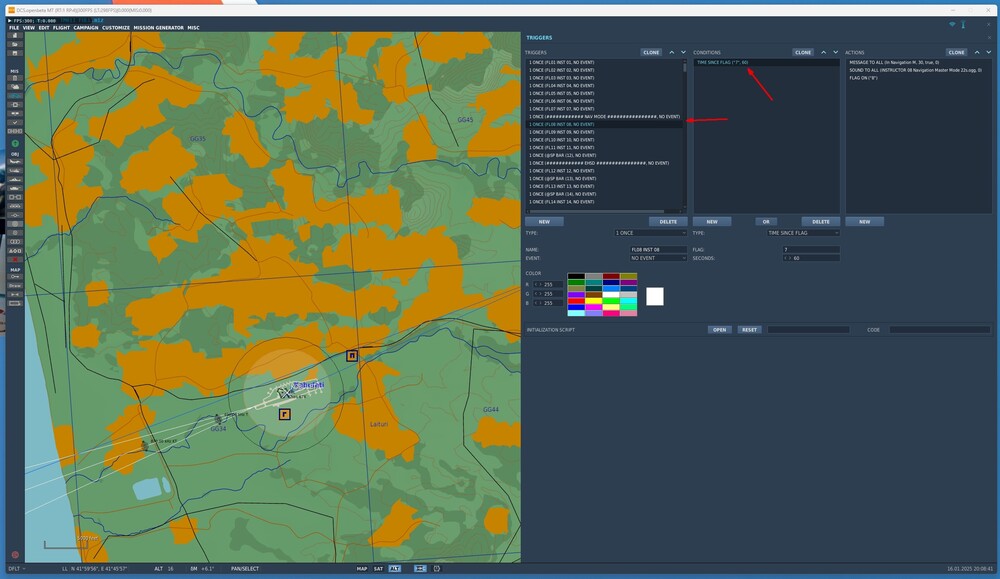Screen dimensions: 1000x579
Task: Click the airplane group icon under OBJ
Action: pos(15,163)
